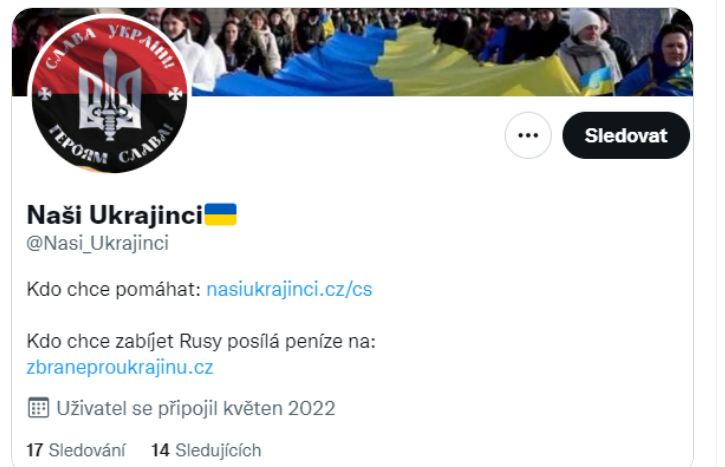725x467 pixels.
Task: Open the round profile avatar picture
Action: [110, 95]
